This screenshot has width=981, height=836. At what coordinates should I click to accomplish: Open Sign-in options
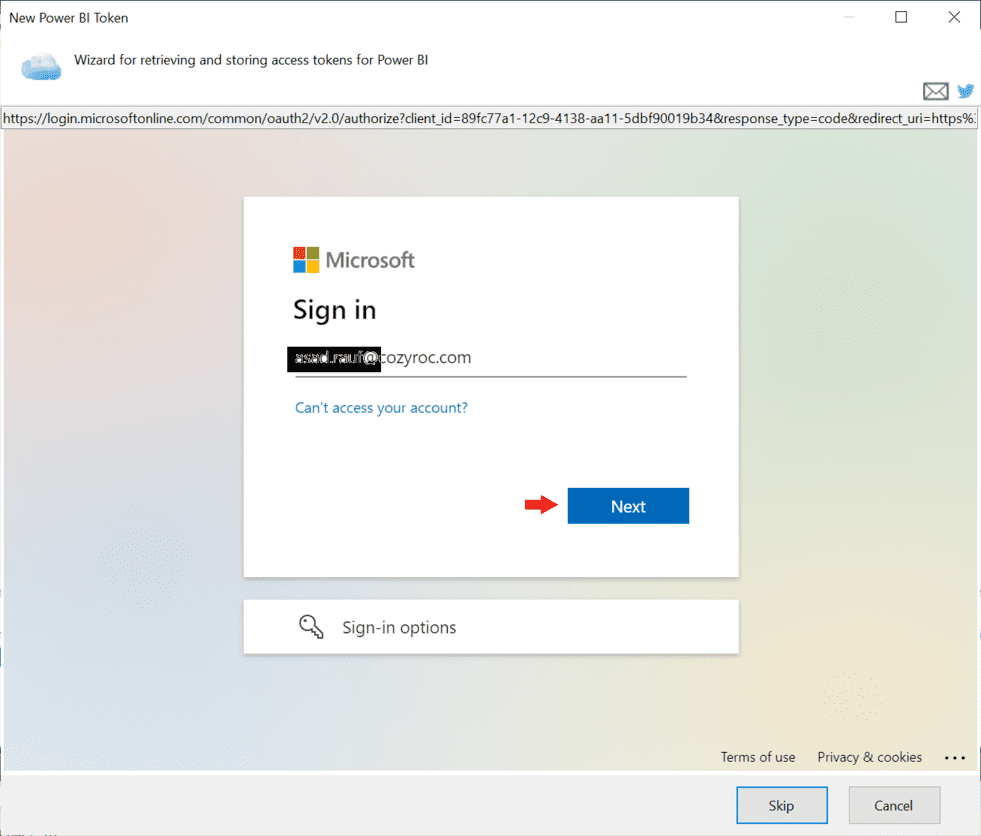tap(491, 627)
